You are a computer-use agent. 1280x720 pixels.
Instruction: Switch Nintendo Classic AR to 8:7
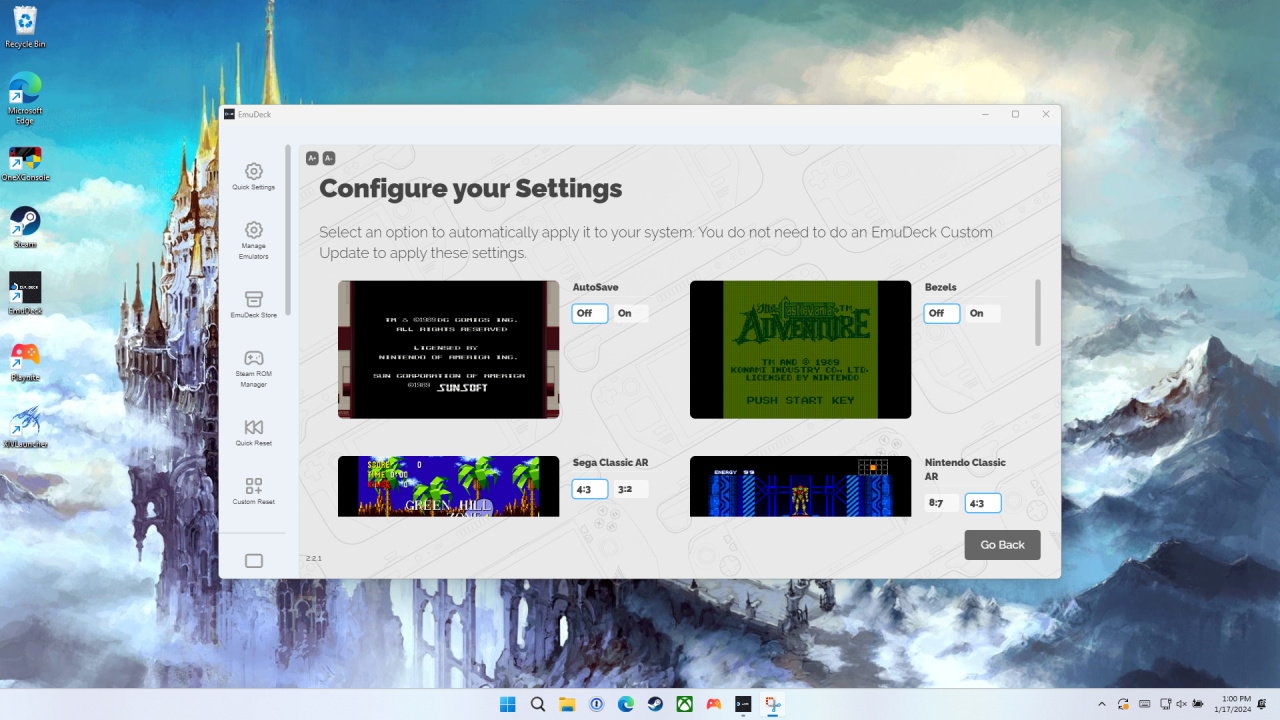(x=936, y=503)
